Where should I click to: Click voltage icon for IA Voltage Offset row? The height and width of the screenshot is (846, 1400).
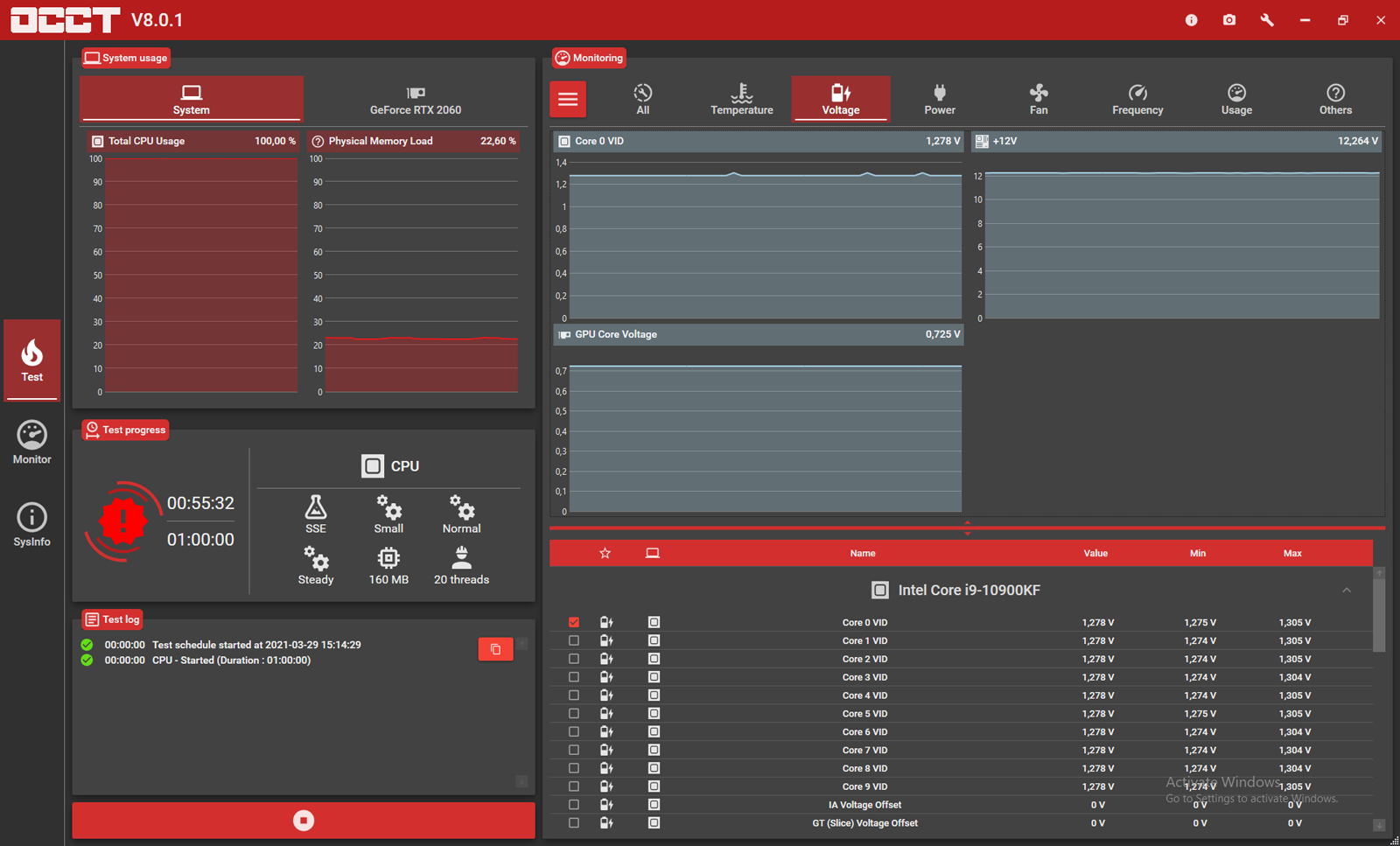click(606, 805)
